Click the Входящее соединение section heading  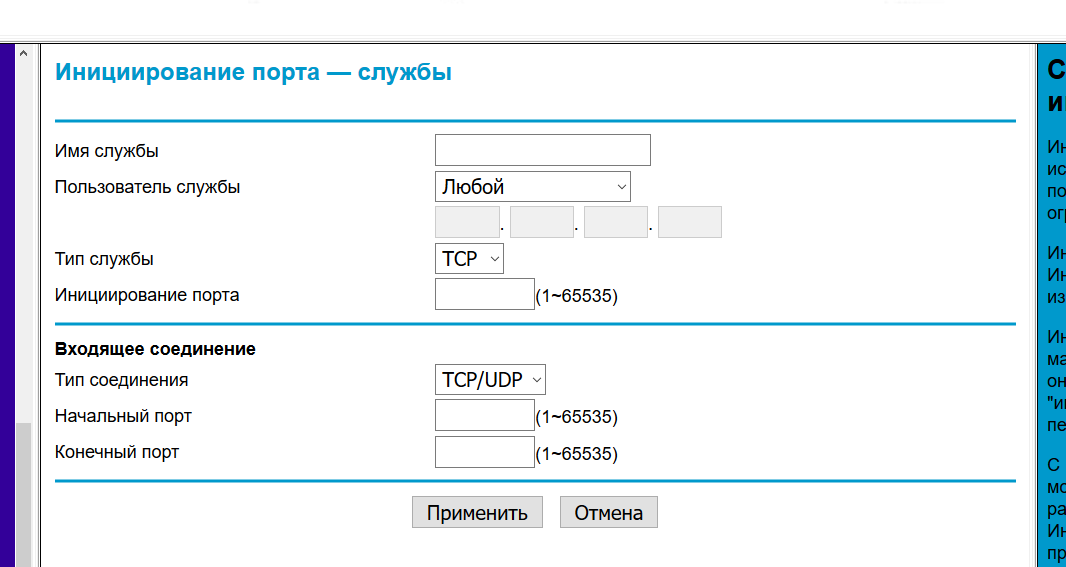coord(155,349)
